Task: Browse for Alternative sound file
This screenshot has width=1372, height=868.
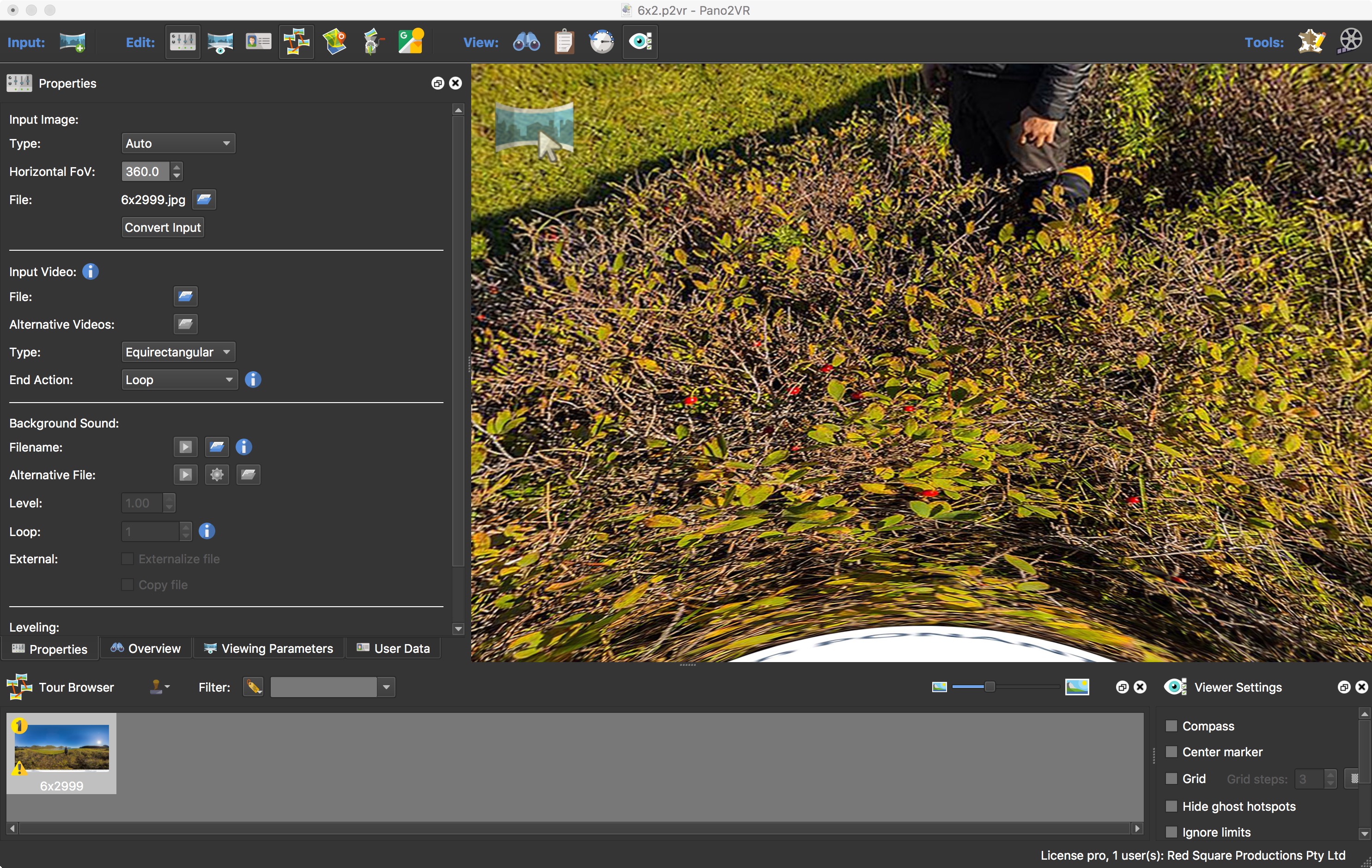Action: pyautogui.click(x=248, y=475)
